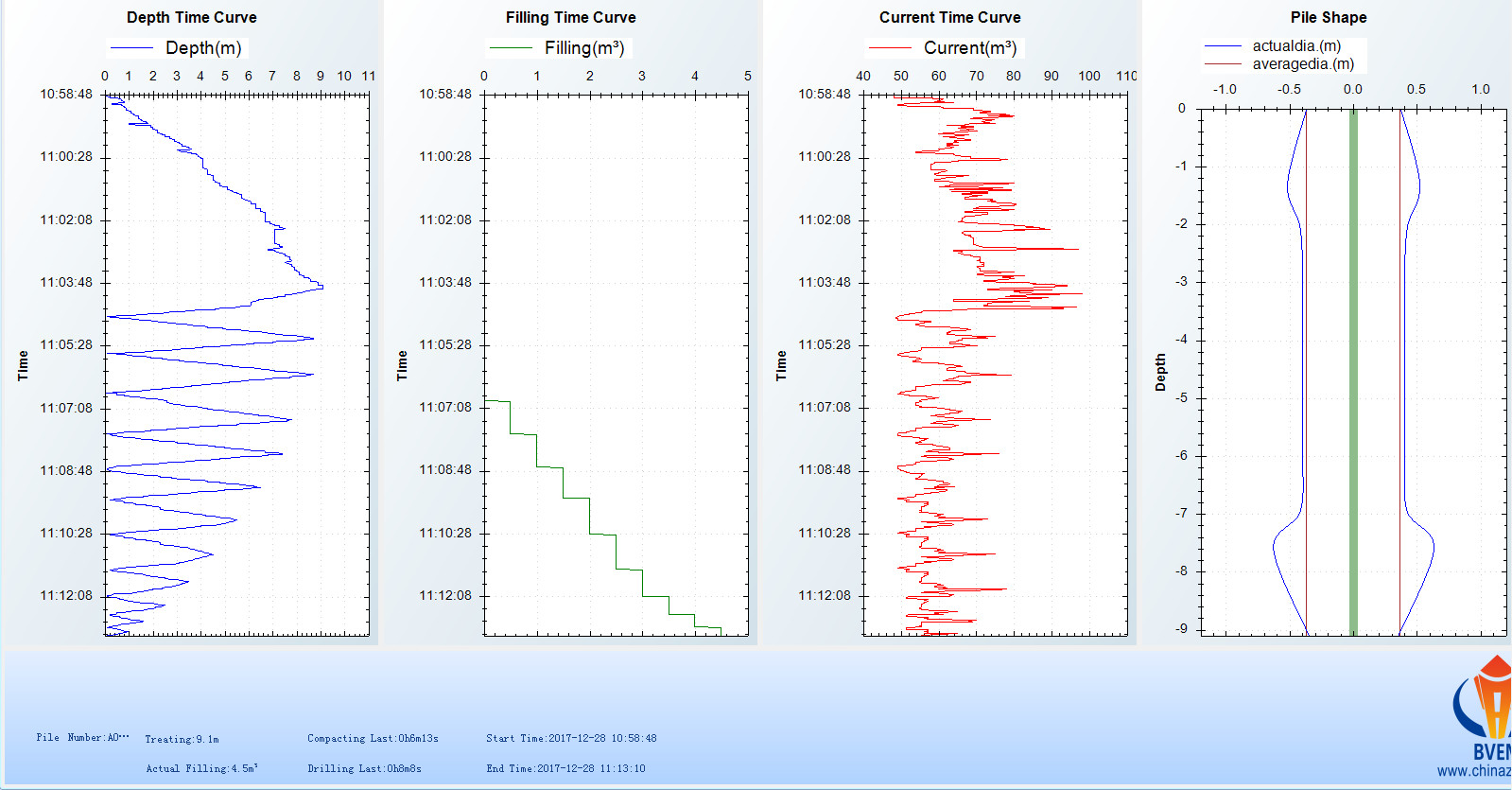
Task: Click the blue Depth(m) legend line
Action: [131, 48]
